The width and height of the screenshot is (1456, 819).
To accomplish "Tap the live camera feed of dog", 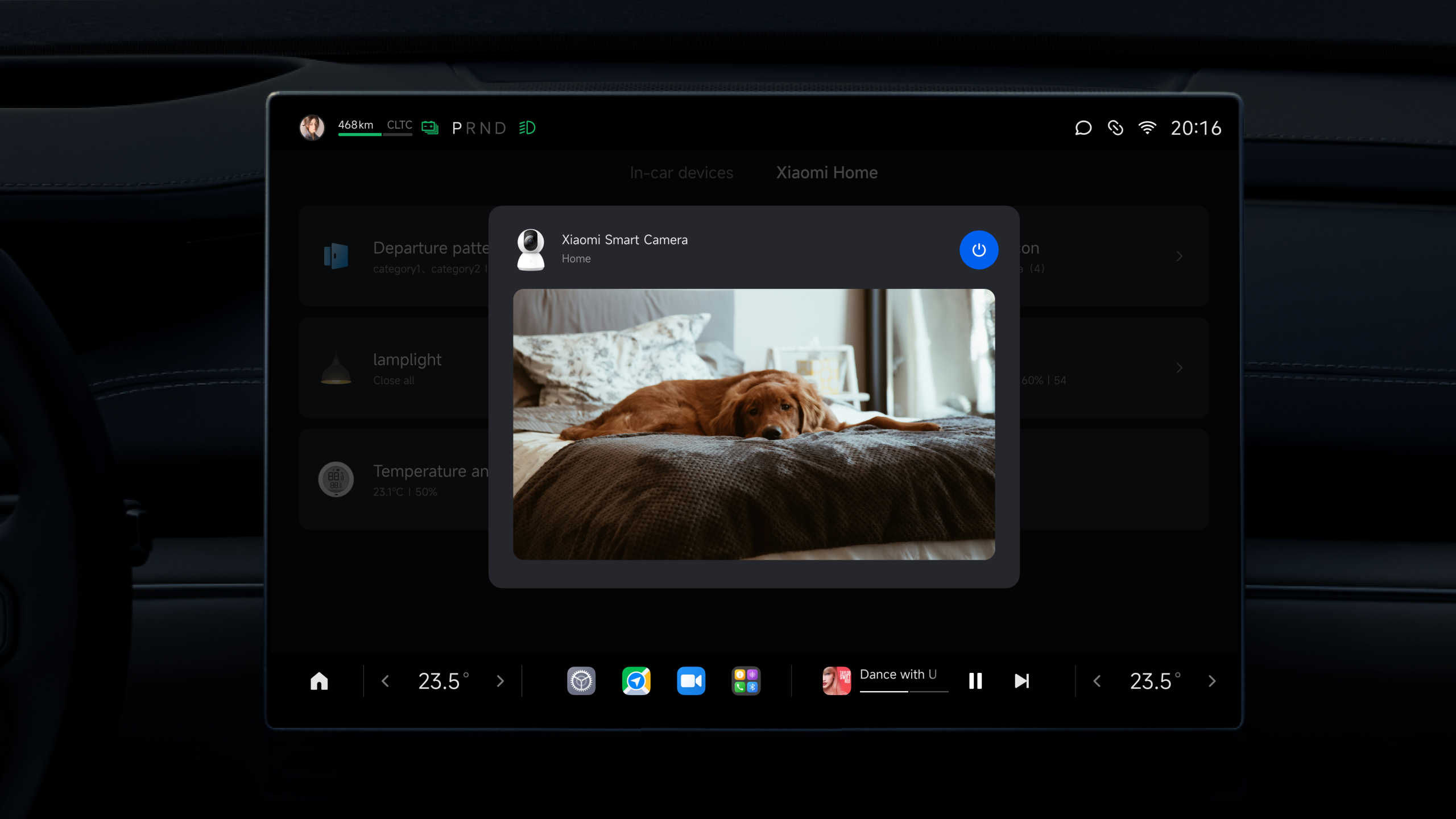I will [x=754, y=424].
